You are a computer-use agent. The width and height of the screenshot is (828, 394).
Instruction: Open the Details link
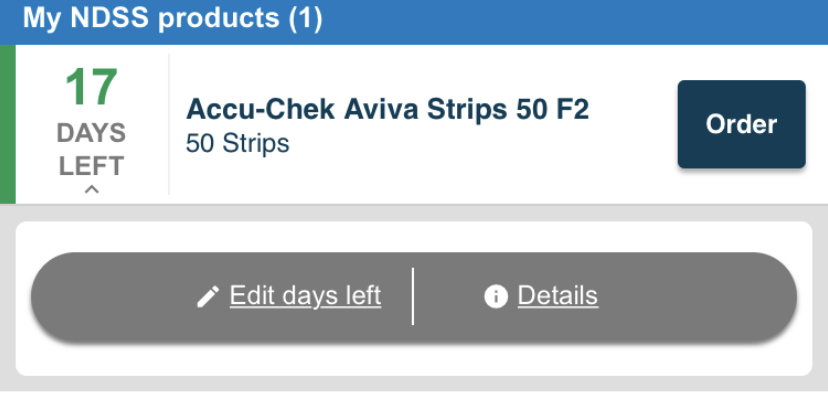[x=558, y=296]
